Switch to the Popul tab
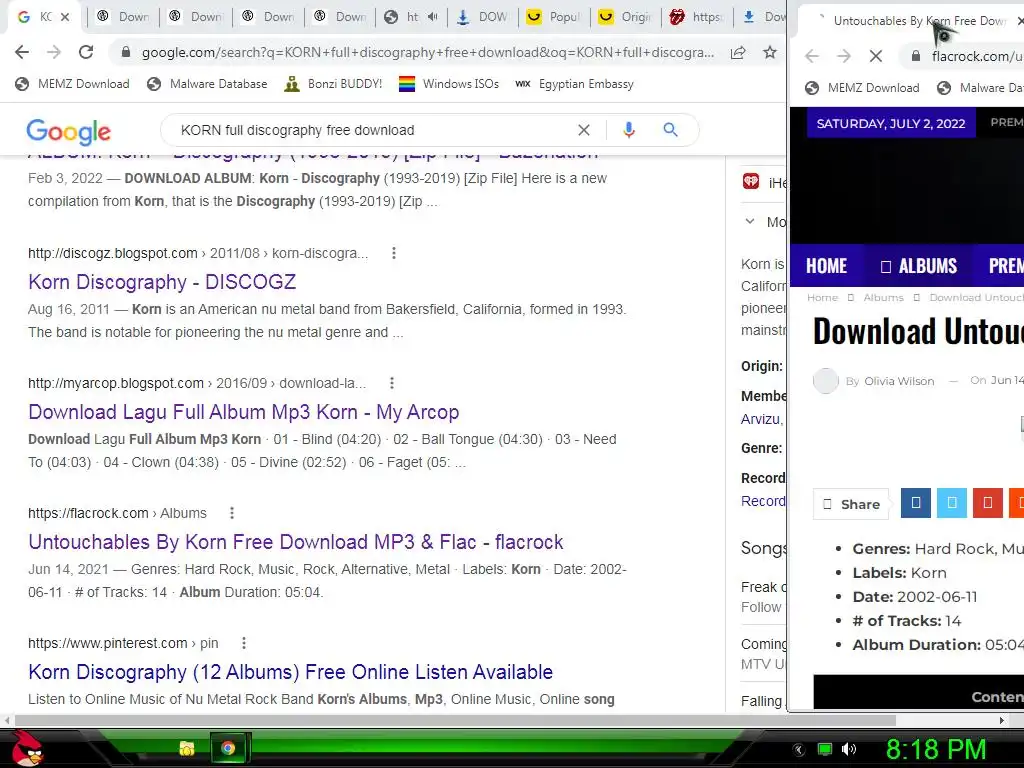Viewport: 1024px width, 768px height. (554, 17)
